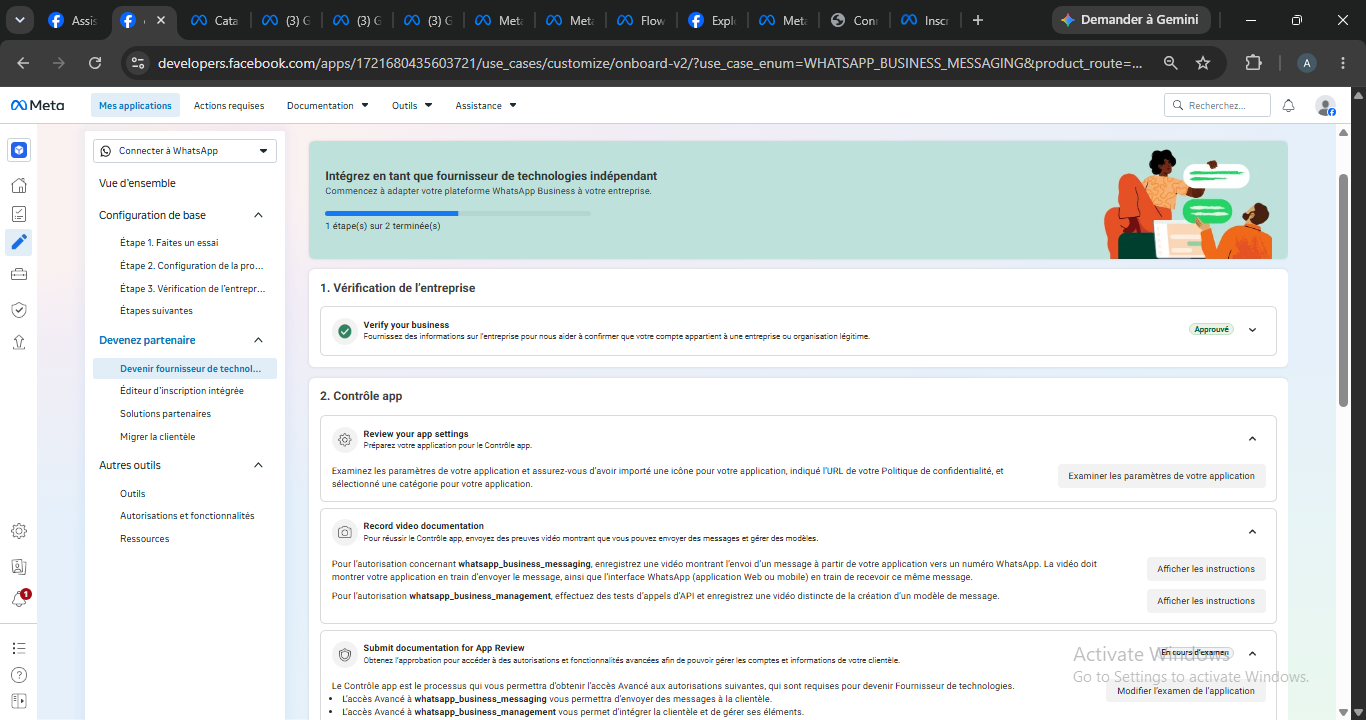This screenshot has width=1366, height=720.
Task: Switch to Mes applications tab
Action: 135,105
